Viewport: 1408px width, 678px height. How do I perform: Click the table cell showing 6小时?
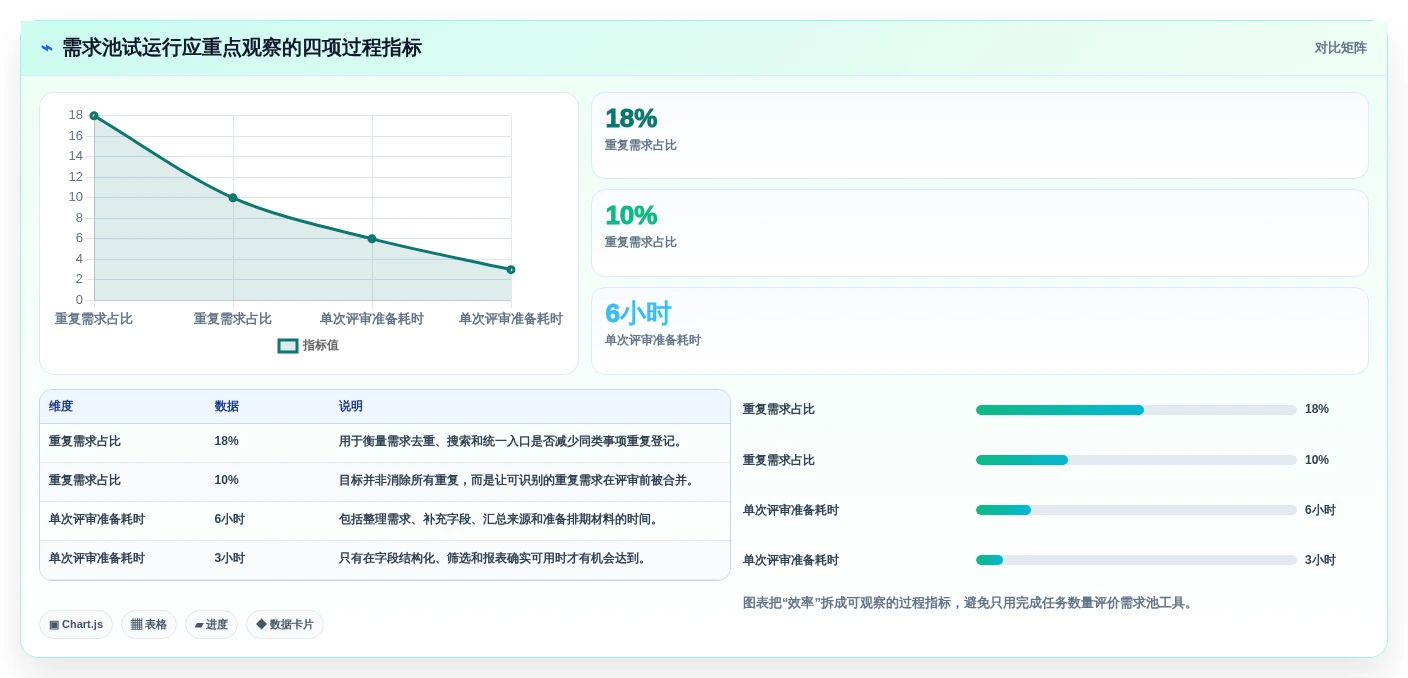229,519
